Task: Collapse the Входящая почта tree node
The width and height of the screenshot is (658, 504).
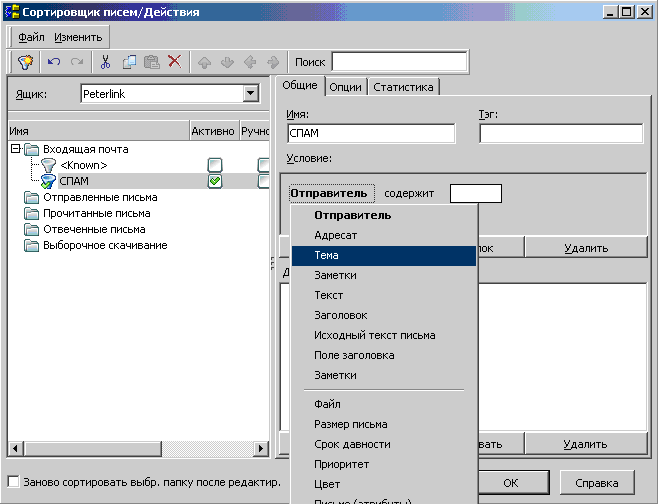Action: pos(15,149)
